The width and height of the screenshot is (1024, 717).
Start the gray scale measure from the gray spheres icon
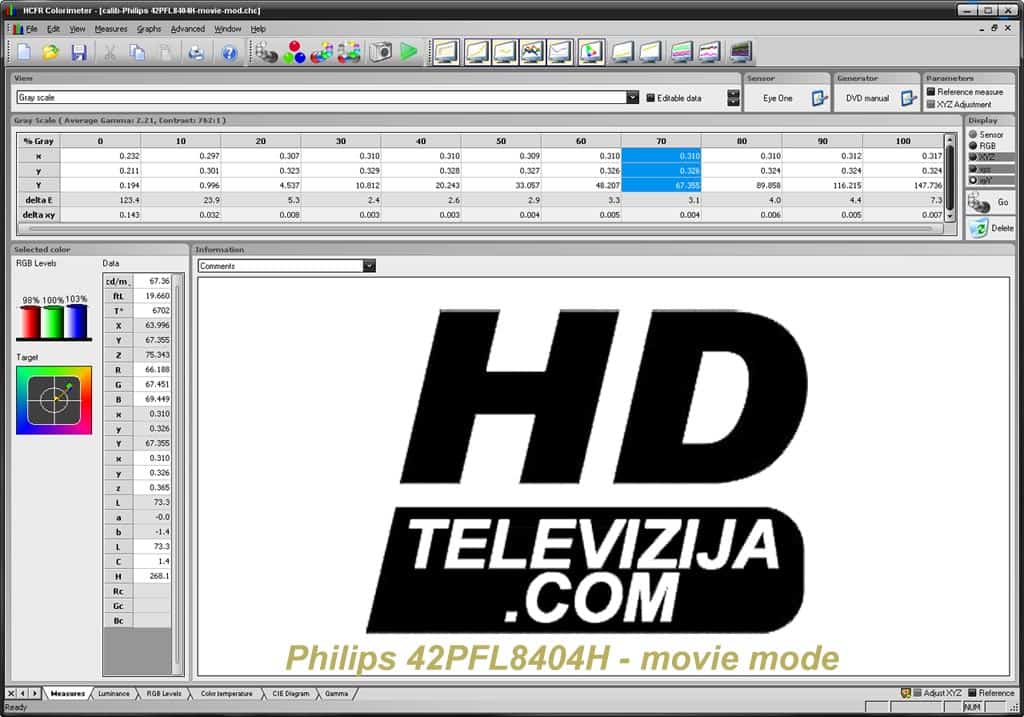tap(266, 52)
